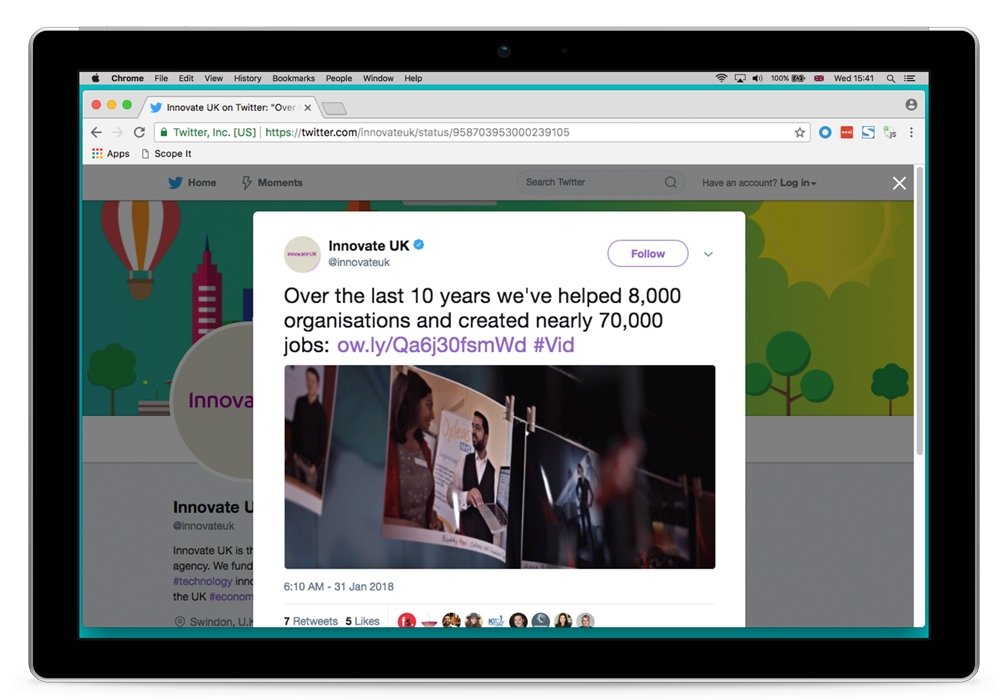
Task: Click the blue circle extension icon
Action: click(825, 133)
